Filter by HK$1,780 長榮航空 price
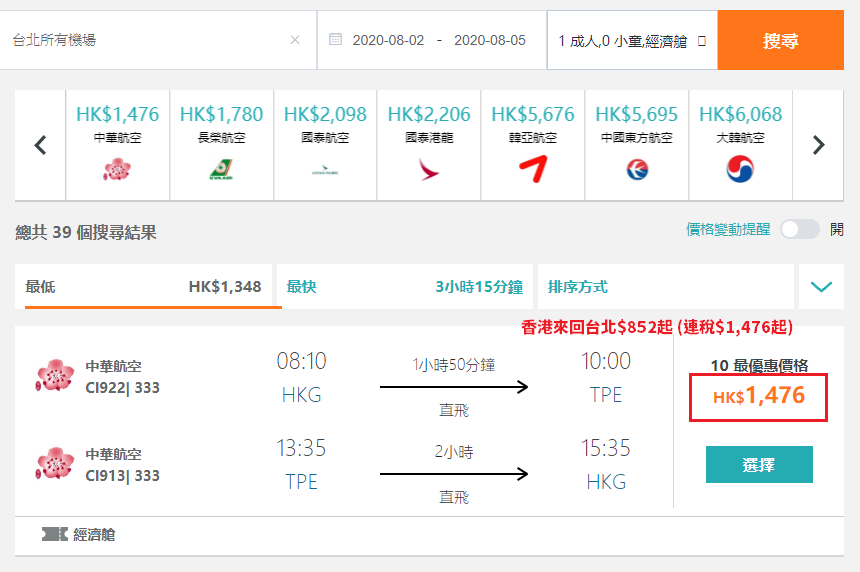 221,114
